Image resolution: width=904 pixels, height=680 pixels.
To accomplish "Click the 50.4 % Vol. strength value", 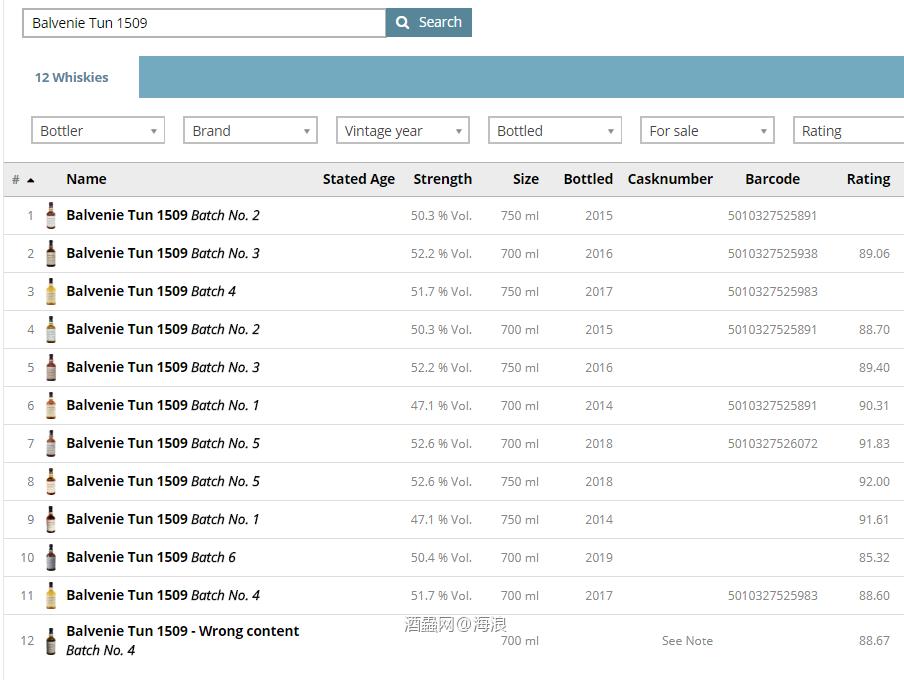I will tap(441, 558).
